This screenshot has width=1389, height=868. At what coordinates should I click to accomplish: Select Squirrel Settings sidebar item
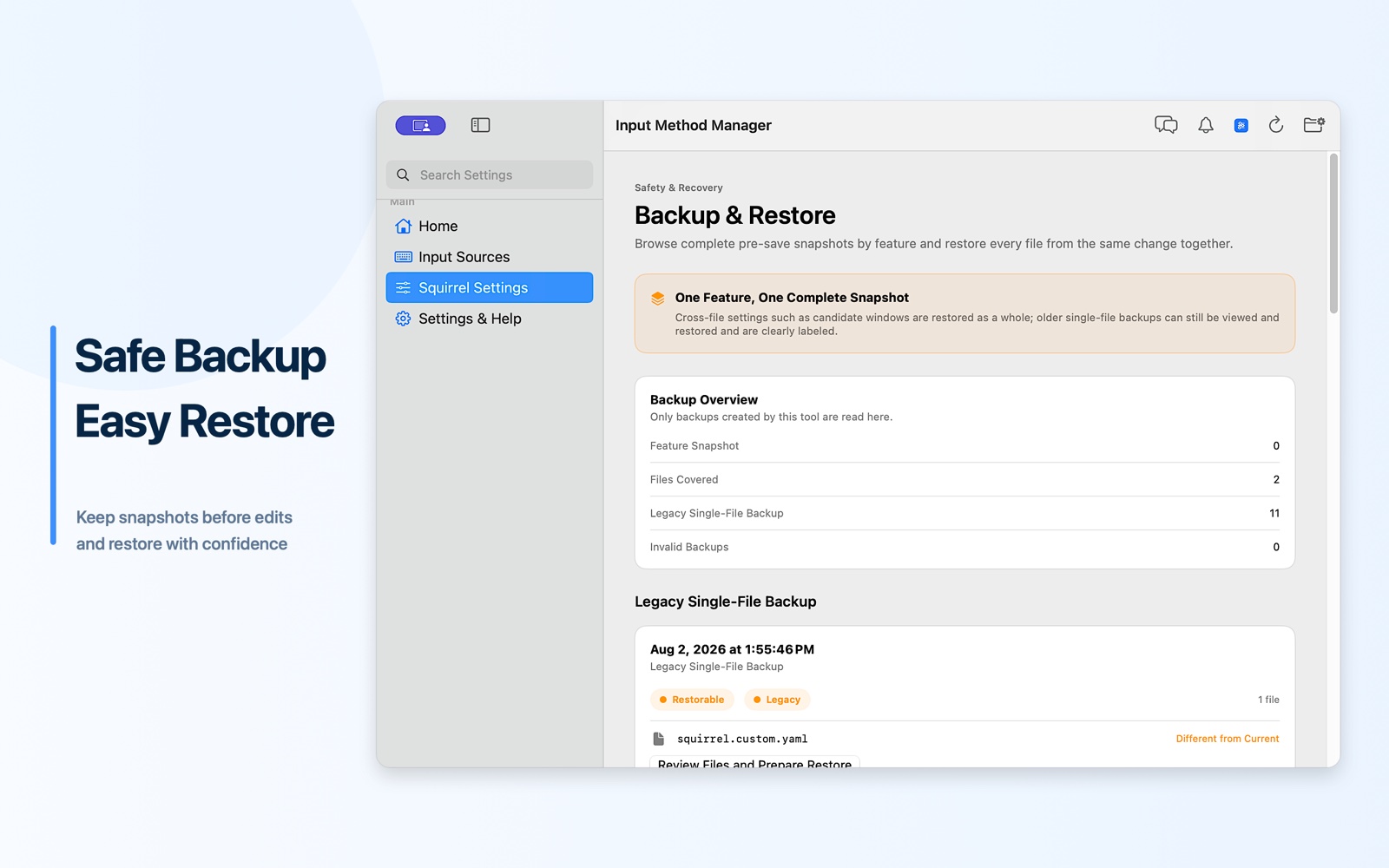[x=490, y=287]
